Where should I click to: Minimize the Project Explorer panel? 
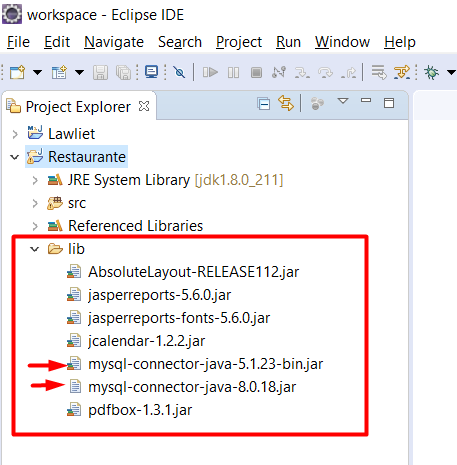tap(366, 100)
